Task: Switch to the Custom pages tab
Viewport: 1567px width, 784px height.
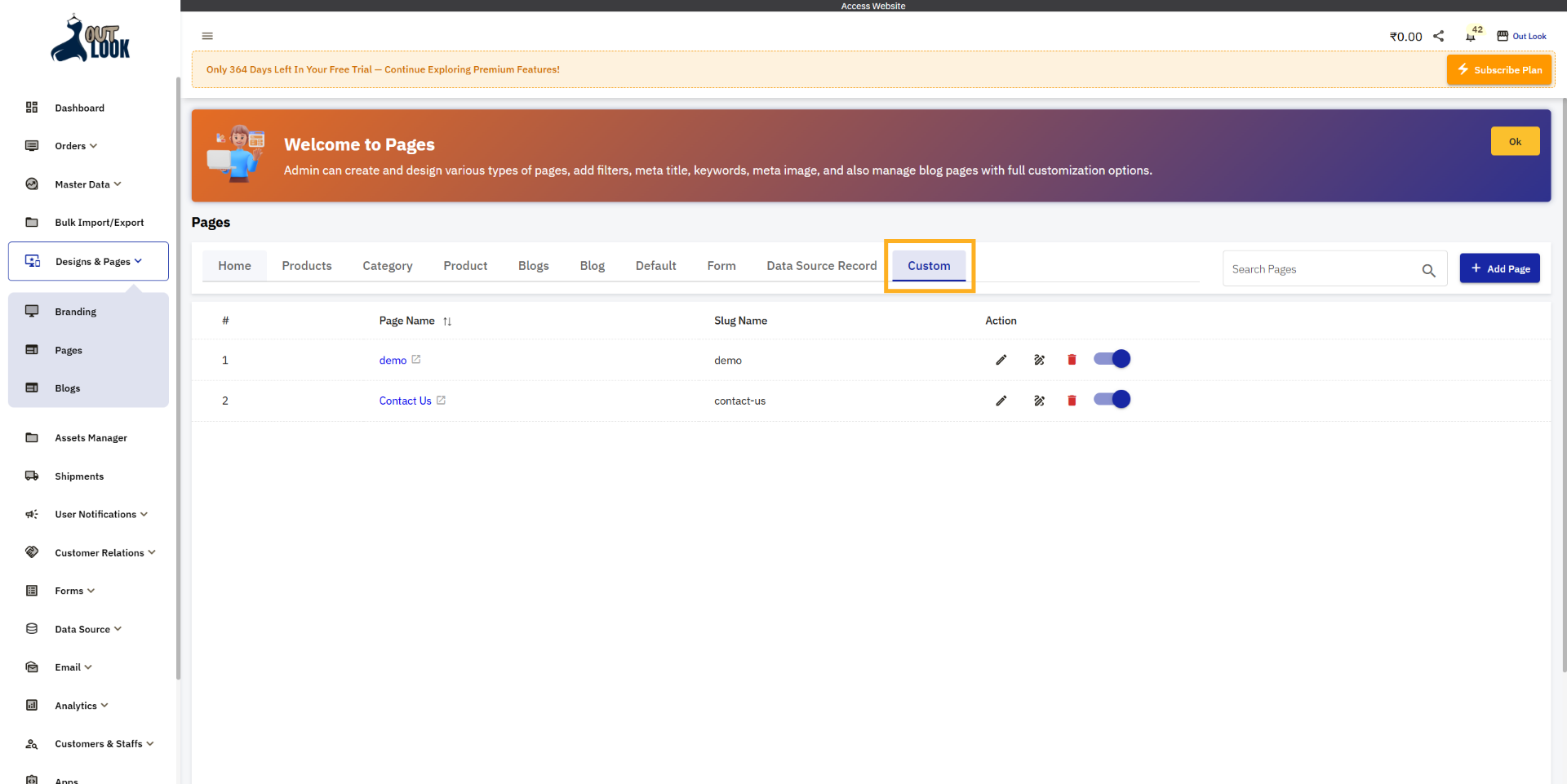Action: click(929, 265)
